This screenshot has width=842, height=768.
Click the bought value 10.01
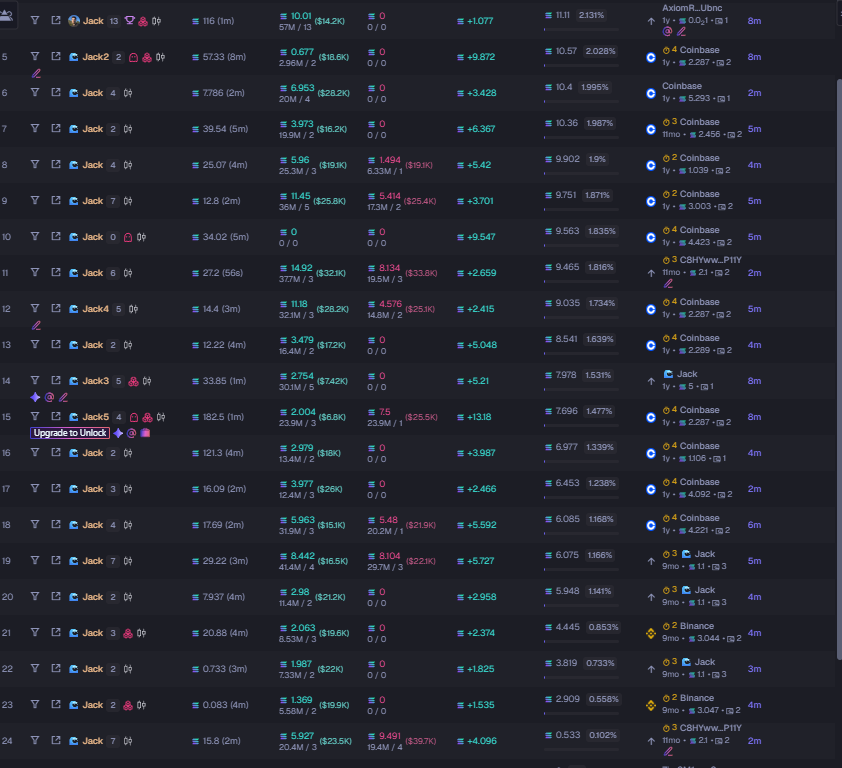(x=301, y=16)
